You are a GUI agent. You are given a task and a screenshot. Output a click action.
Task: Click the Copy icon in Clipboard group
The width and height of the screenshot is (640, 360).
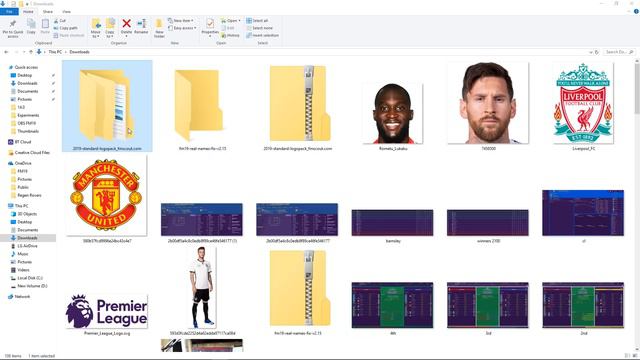click(31, 24)
